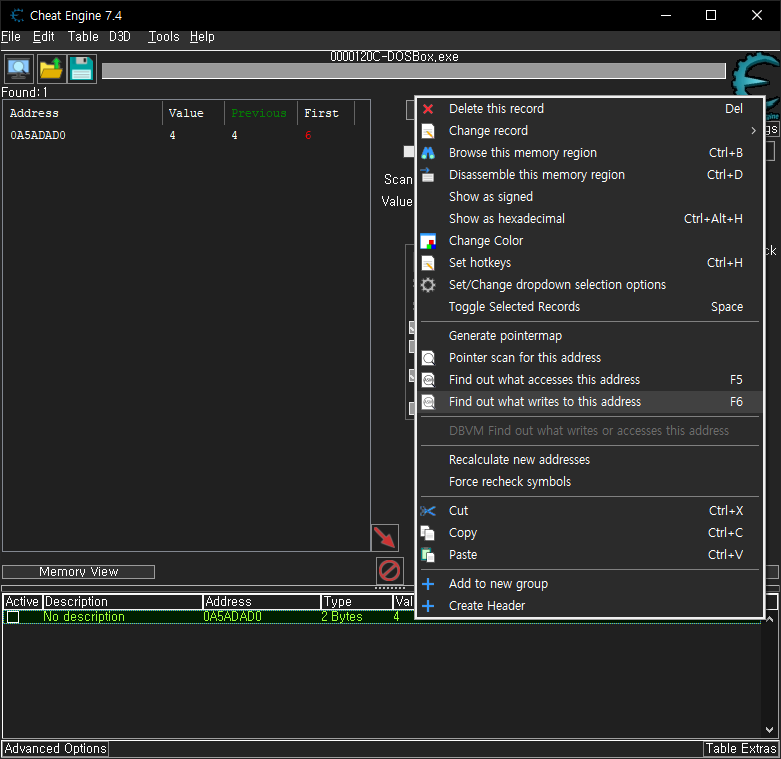
Task: Save the table with the floppy disk icon
Action: (82, 69)
